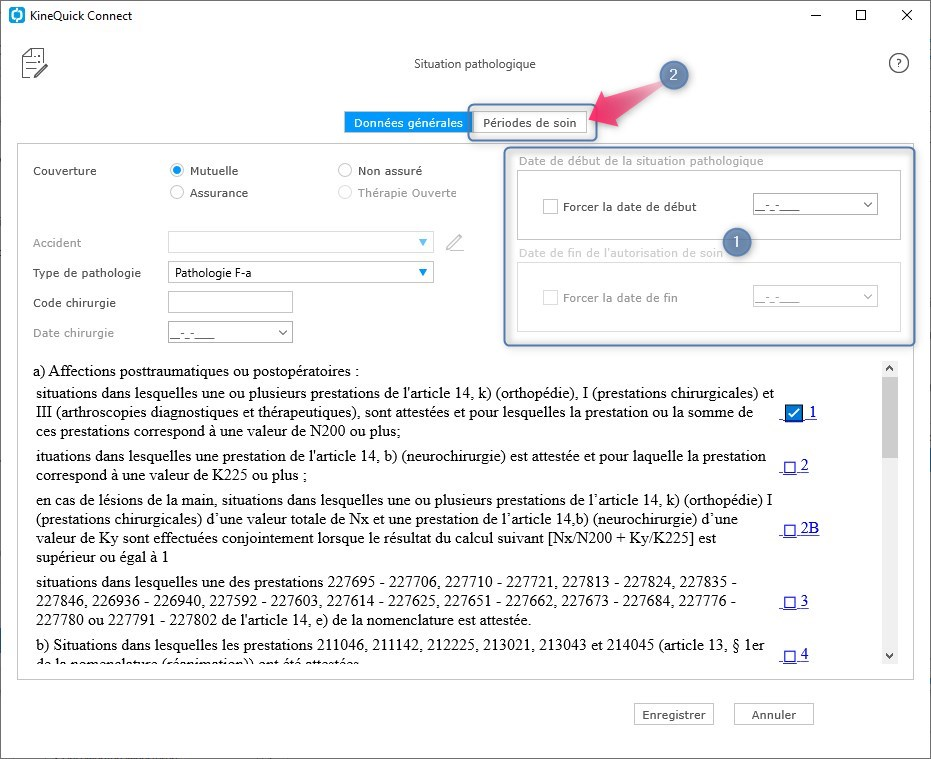
Task: Enable Forcer la date de début checkbox
Action: (550, 207)
